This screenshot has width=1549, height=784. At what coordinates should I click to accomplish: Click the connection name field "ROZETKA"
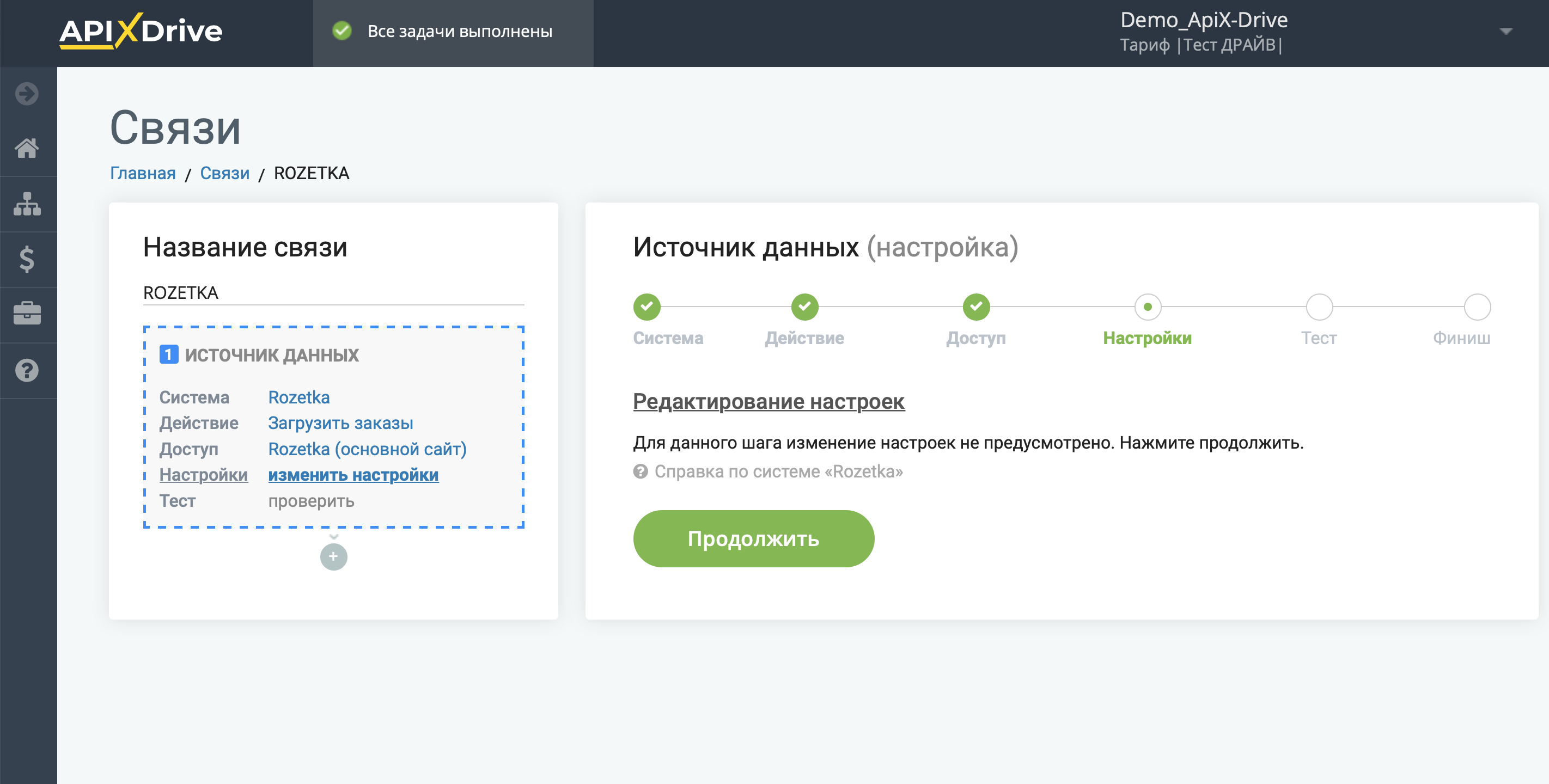334,293
